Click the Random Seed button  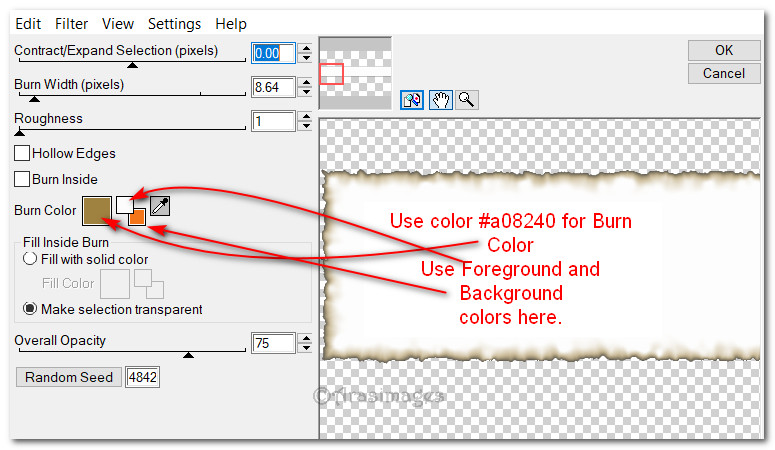tap(68, 377)
